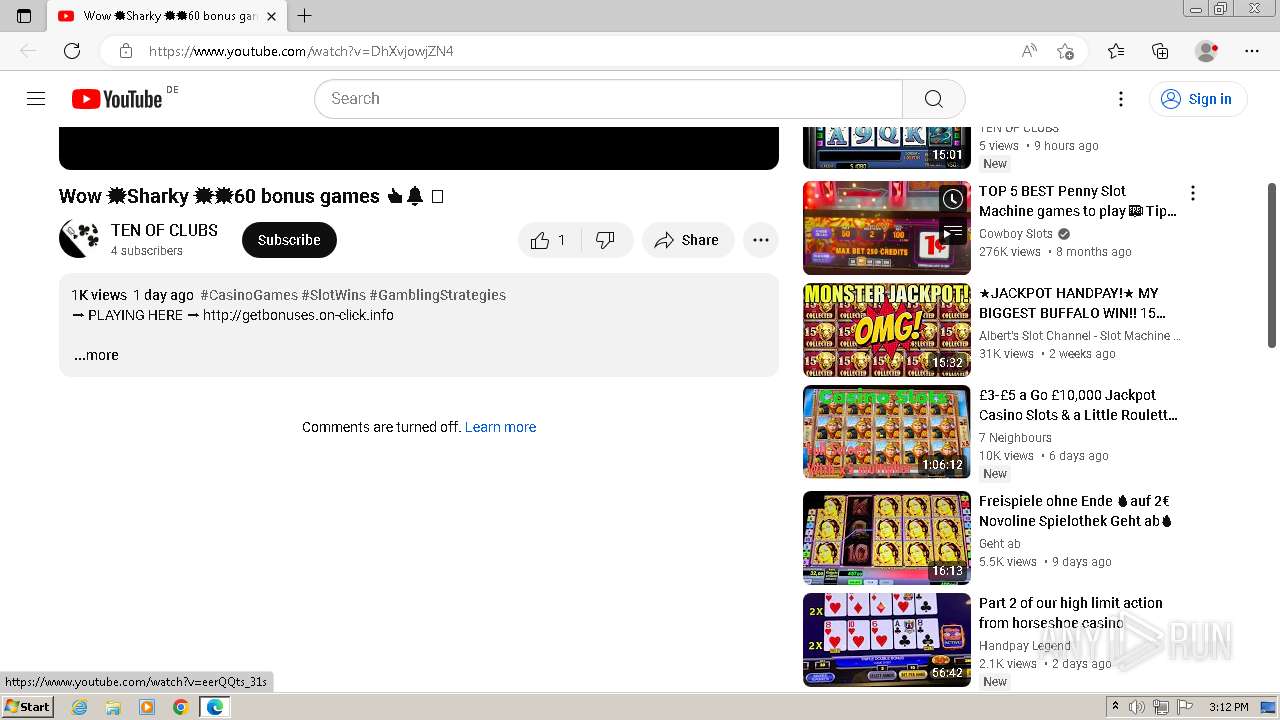This screenshot has width=1280, height=720.
Task: Launch Internet Explorer from taskbar
Action: click(x=79, y=707)
